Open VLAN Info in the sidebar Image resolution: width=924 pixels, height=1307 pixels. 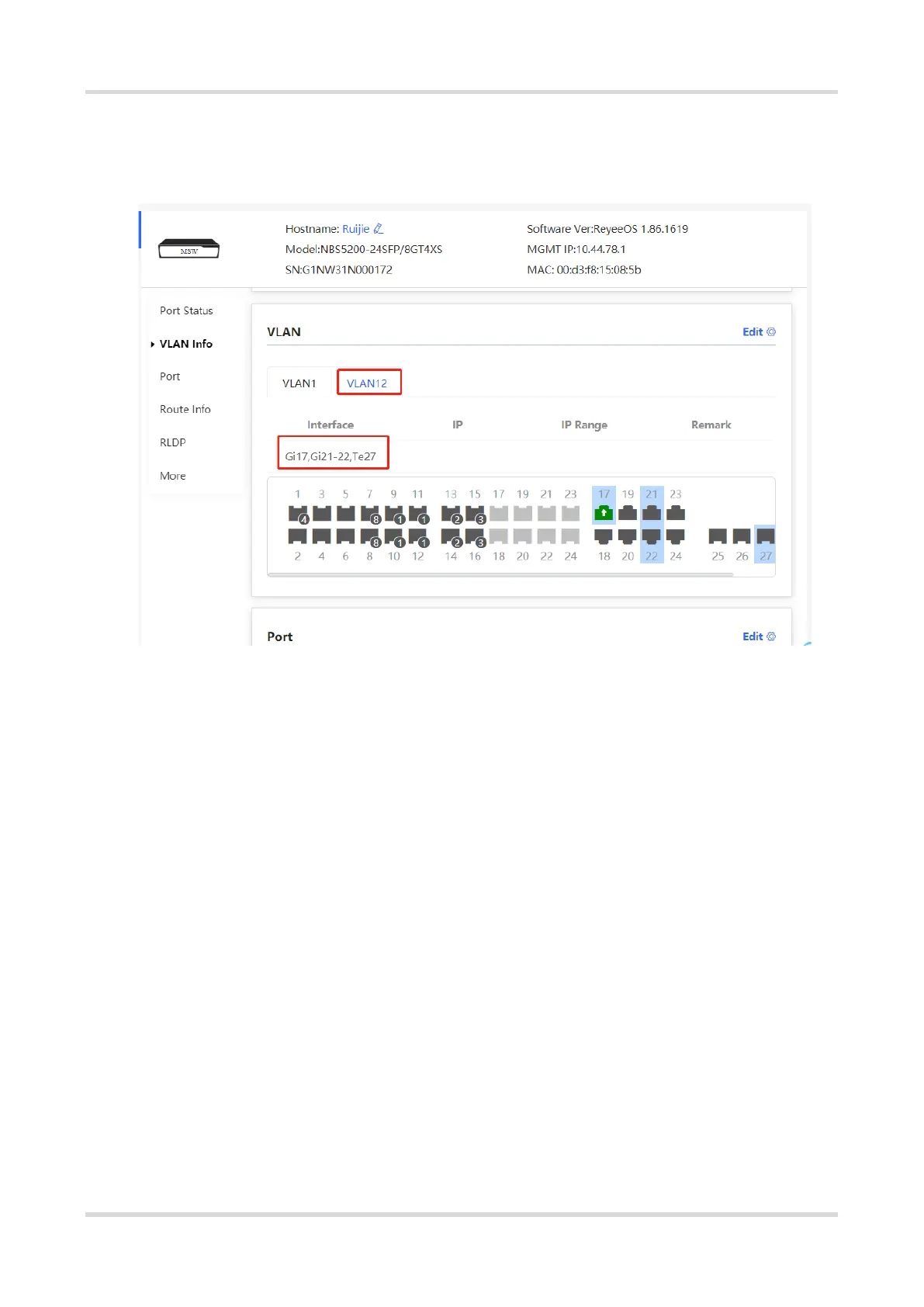pyautogui.click(x=186, y=344)
